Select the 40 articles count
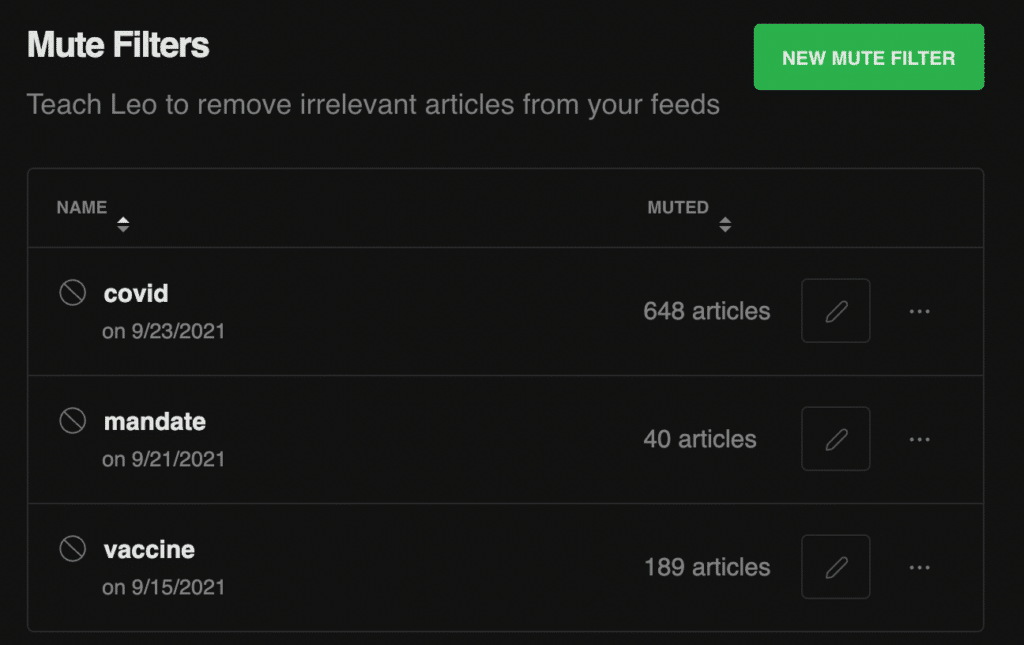This screenshot has width=1024, height=645. tap(699, 439)
